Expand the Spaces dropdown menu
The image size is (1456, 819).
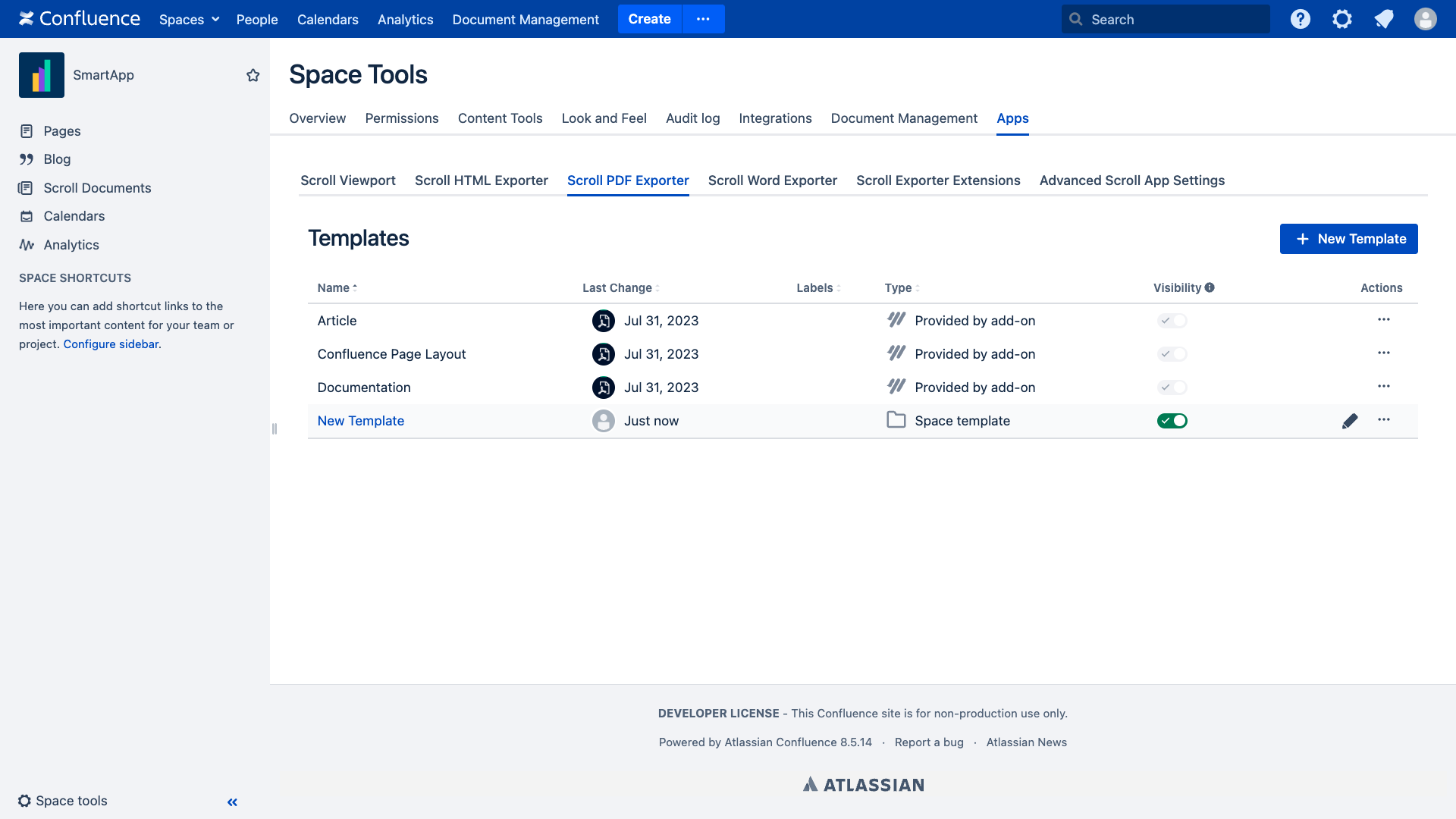pyautogui.click(x=189, y=19)
